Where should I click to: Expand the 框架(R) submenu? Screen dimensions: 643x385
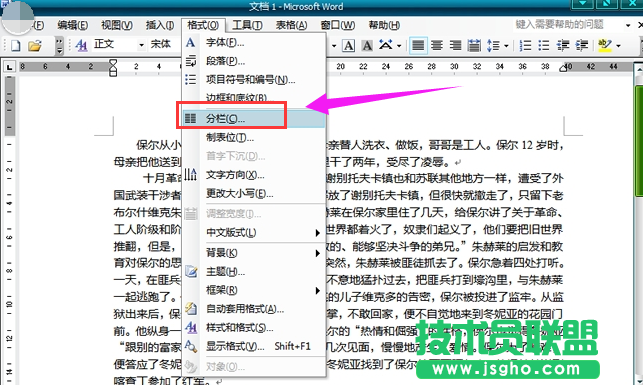317,291
